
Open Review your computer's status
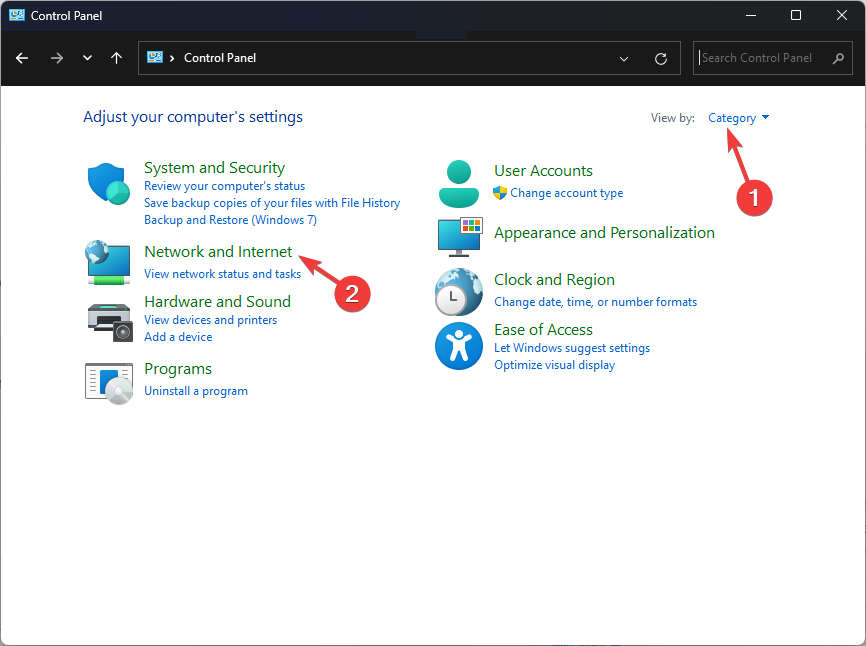[x=224, y=186]
